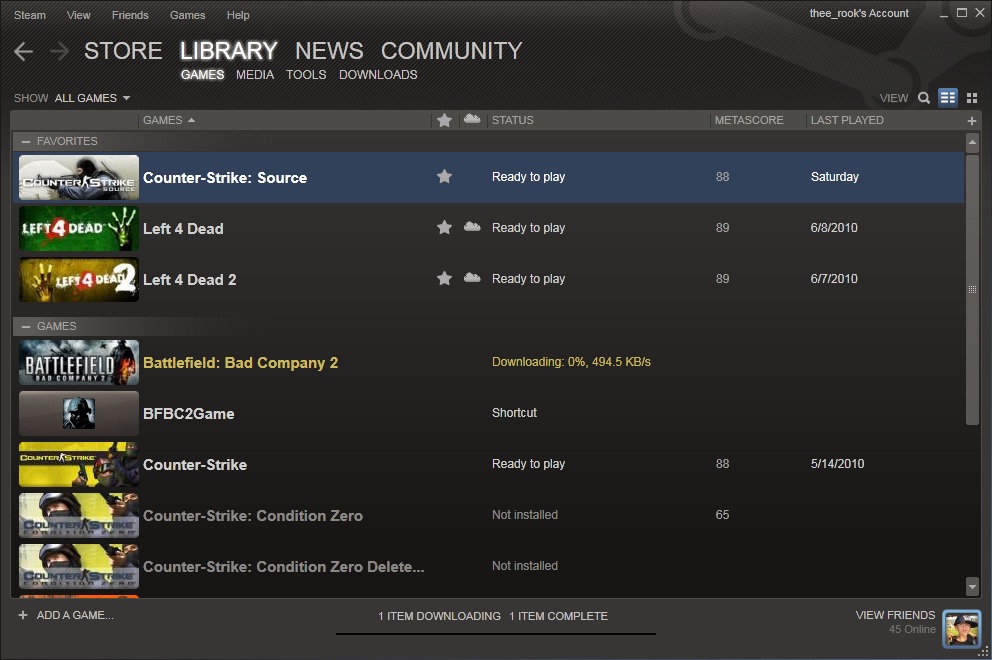Image resolution: width=992 pixels, height=660 pixels.
Task: Open the Games menu
Action: [187, 15]
